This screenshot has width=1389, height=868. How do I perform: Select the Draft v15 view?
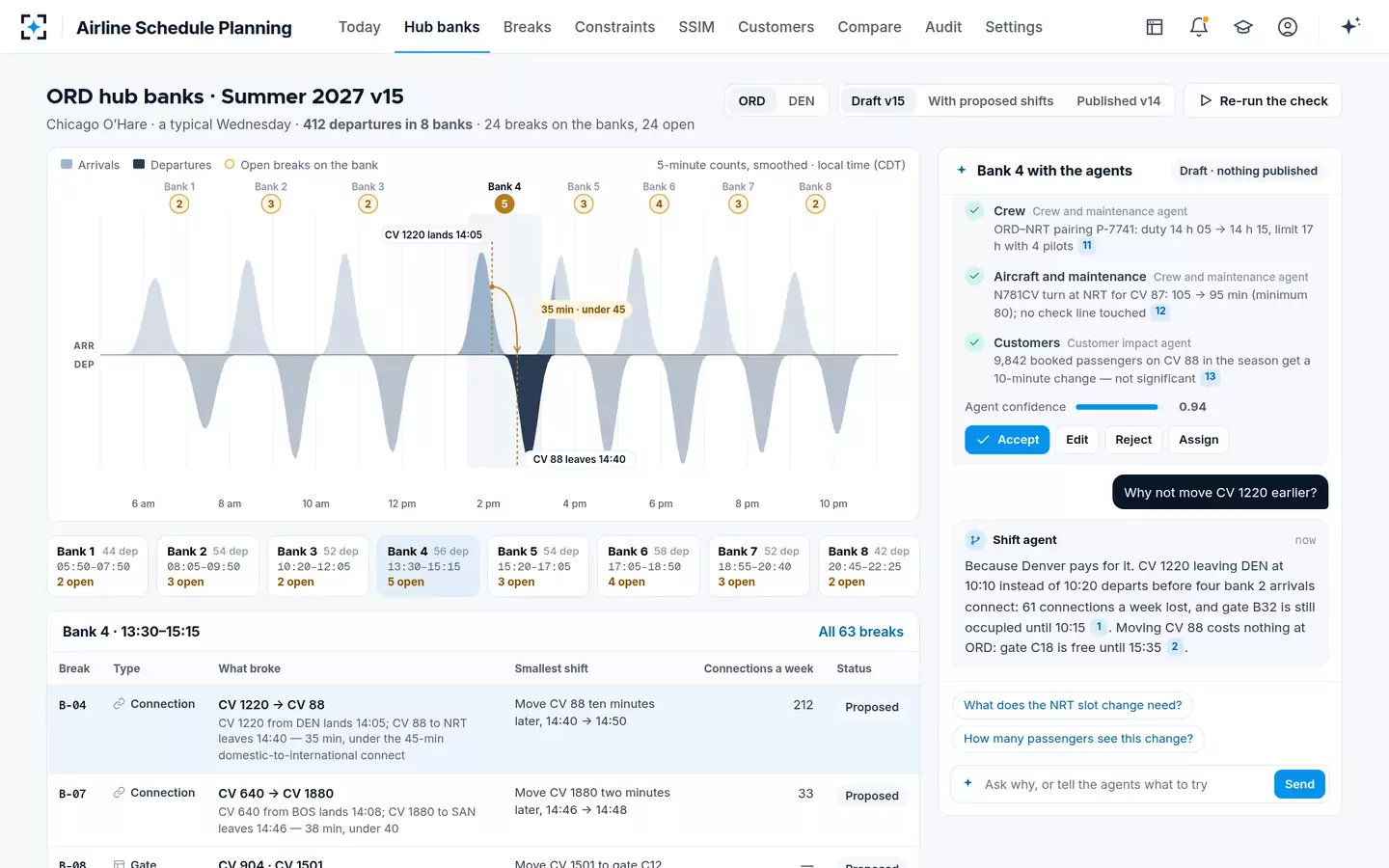[878, 101]
